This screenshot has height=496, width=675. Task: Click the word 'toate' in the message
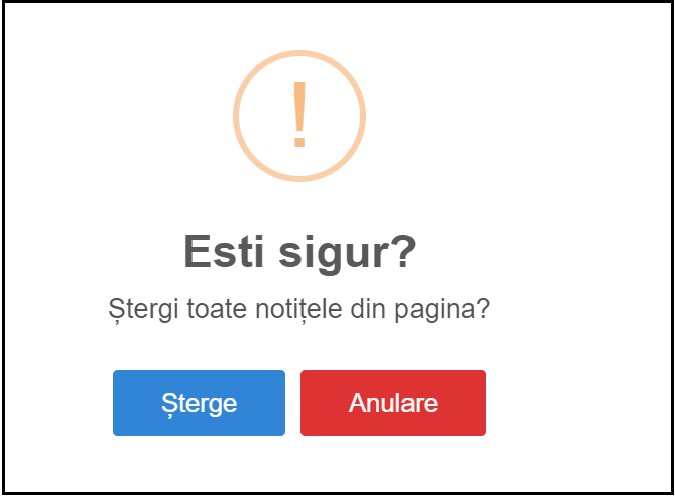(x=216, y=310)
